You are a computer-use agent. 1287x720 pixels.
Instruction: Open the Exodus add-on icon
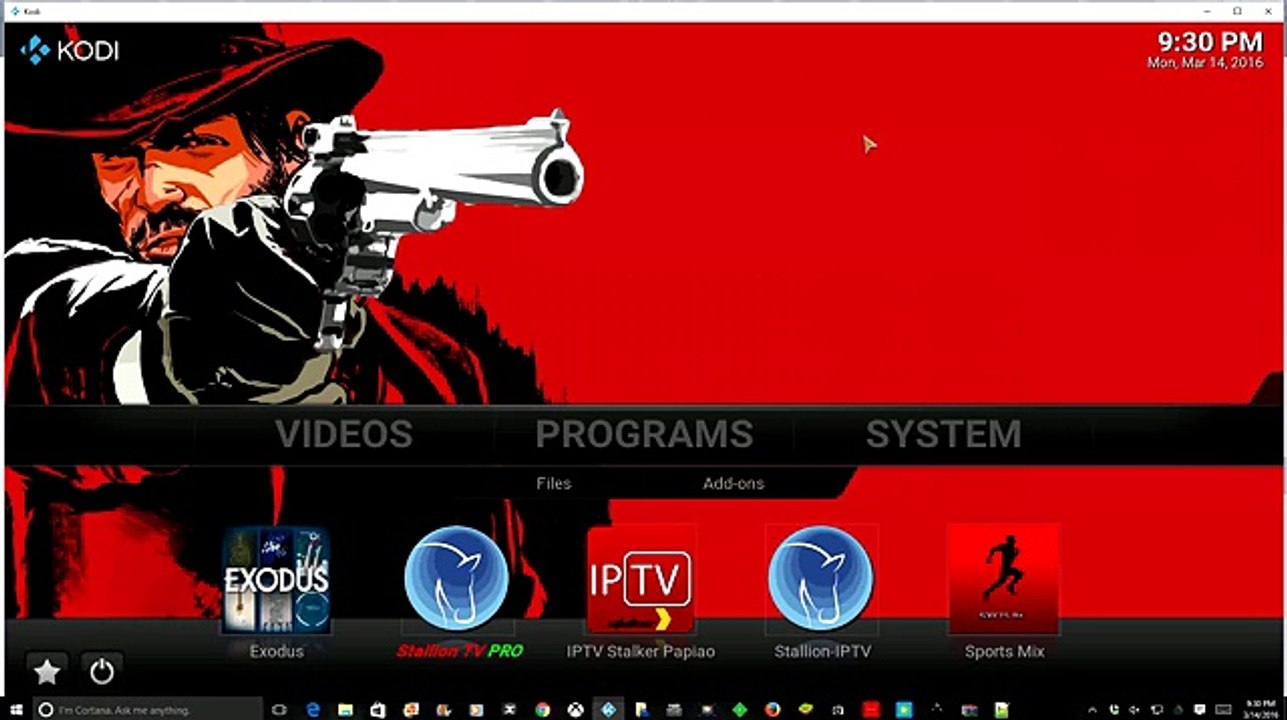click(275, 581)
